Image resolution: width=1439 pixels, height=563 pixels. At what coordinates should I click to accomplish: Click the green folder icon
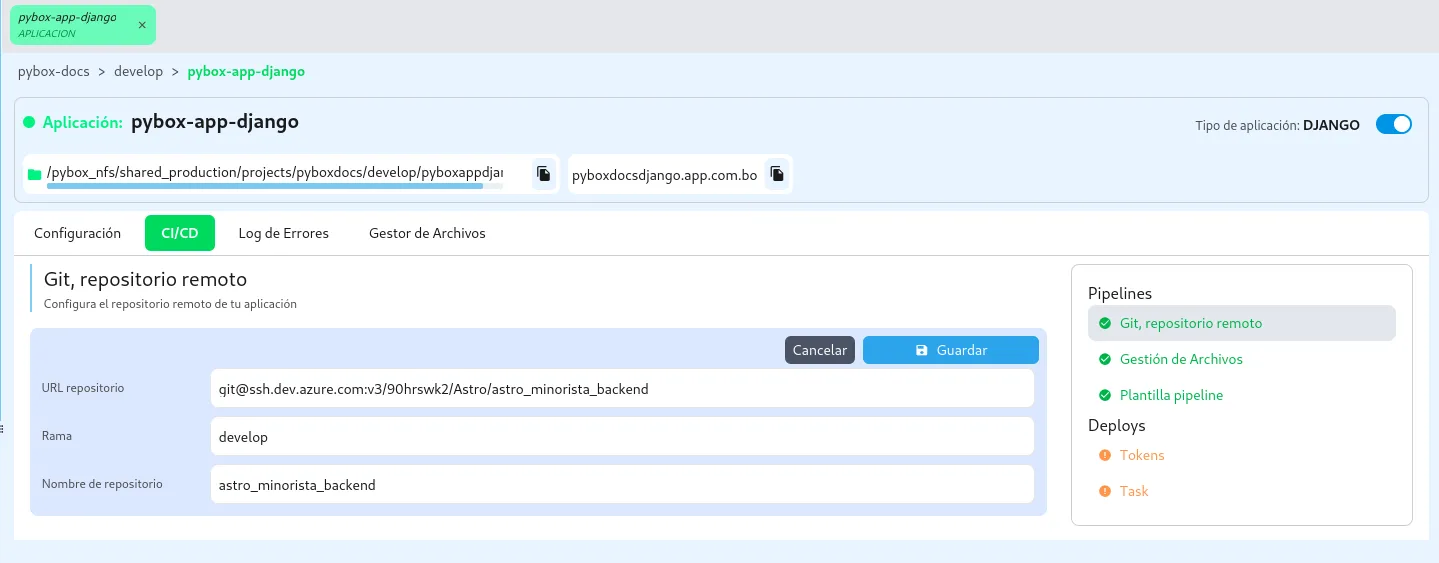point(35,175)
